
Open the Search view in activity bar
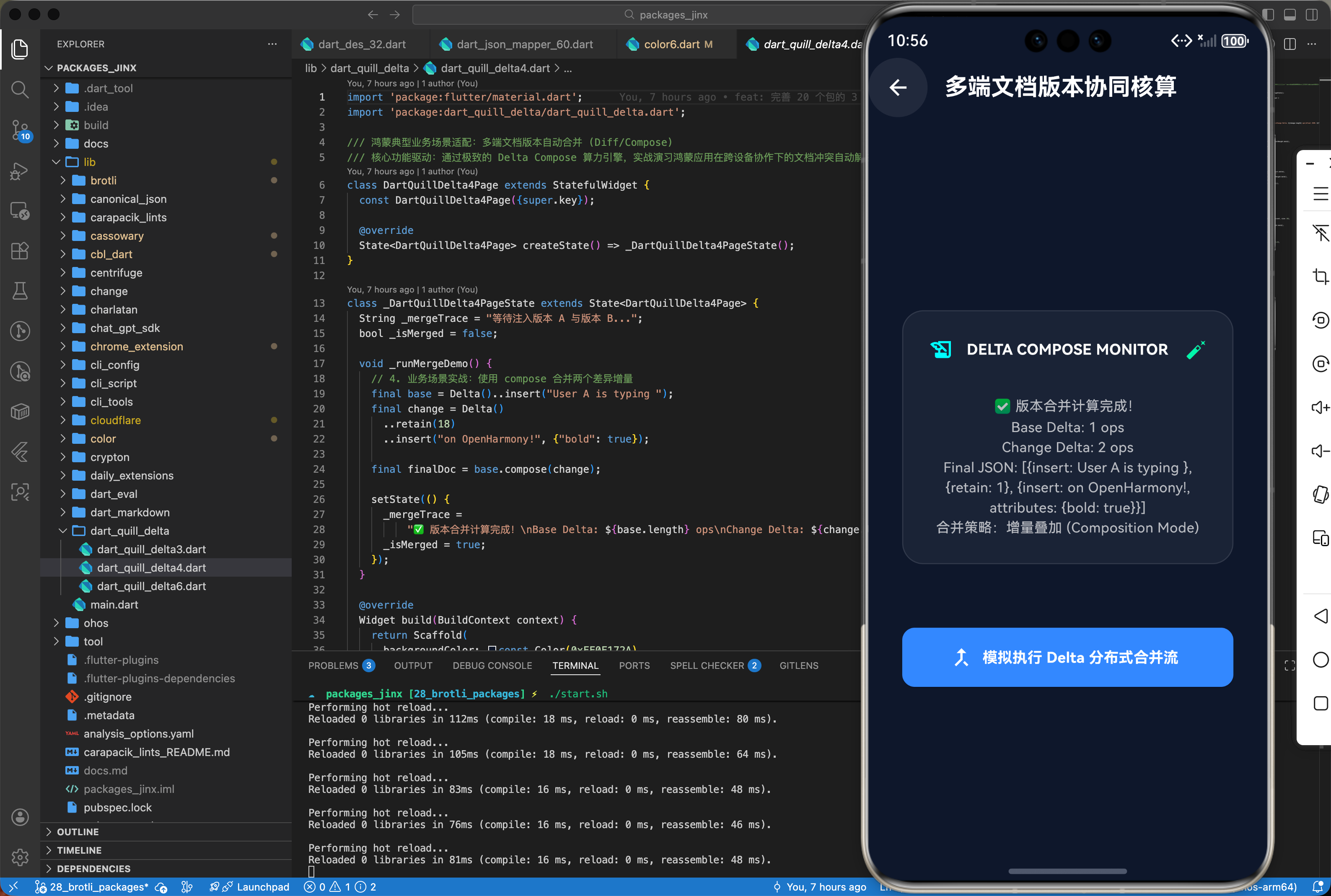[x=20, y=89]
